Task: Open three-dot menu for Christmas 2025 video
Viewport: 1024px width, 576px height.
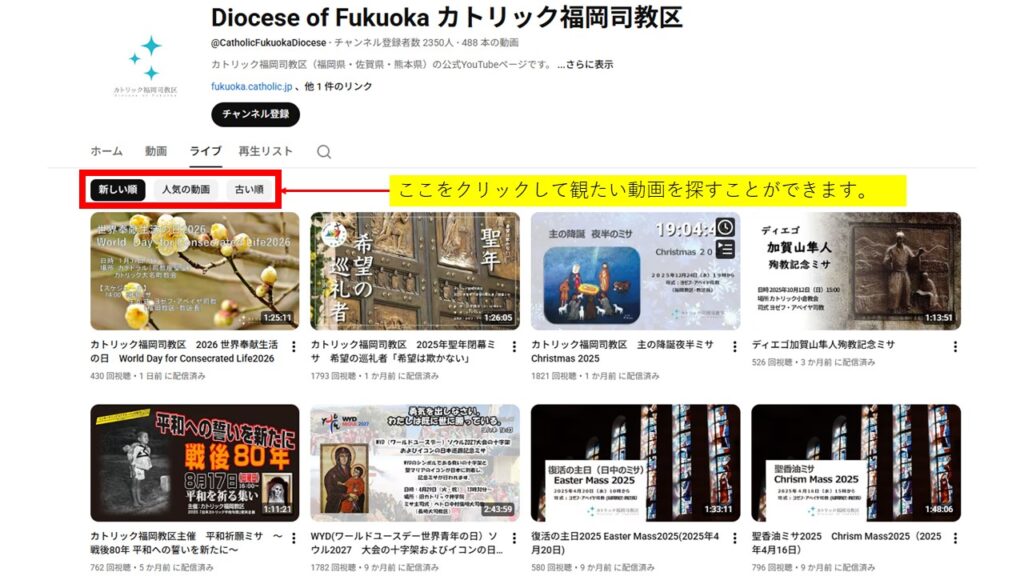Action: pyautogui.click(x=735, y=346)
